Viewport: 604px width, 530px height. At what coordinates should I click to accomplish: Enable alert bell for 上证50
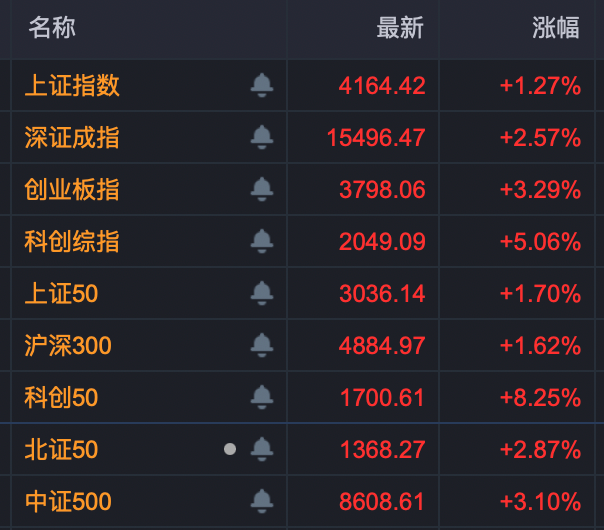(x=262, y=293)
